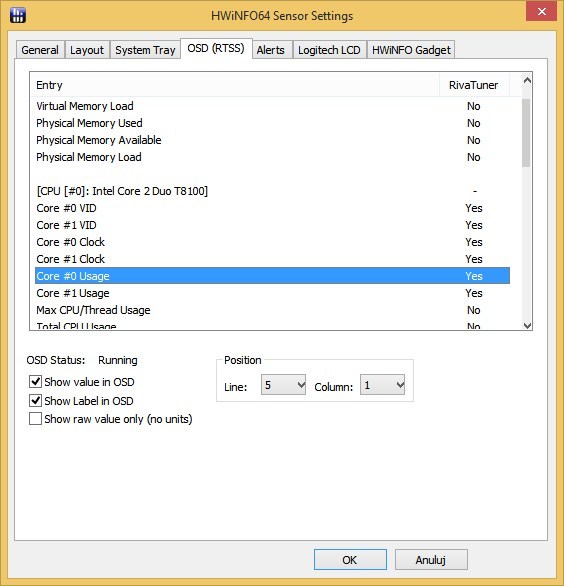Click the scroll up arrow of the sensor list
Screen dimensions: 564x586
527,80
